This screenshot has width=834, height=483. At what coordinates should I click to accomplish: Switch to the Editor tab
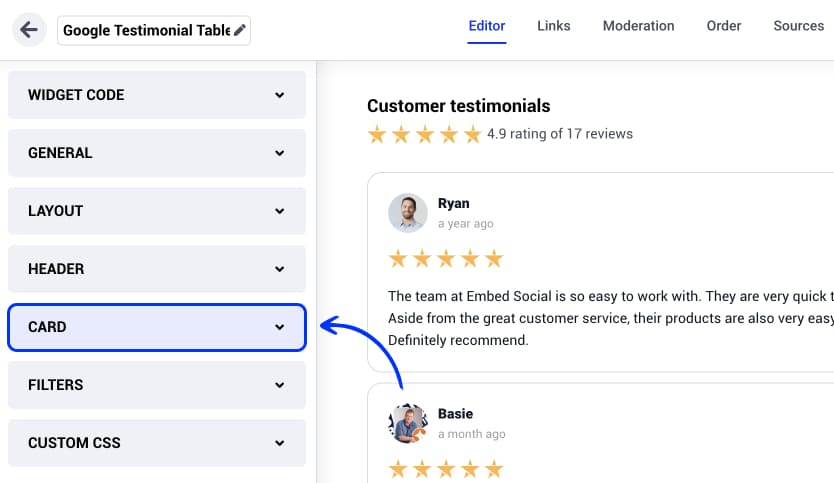point(487,26)
